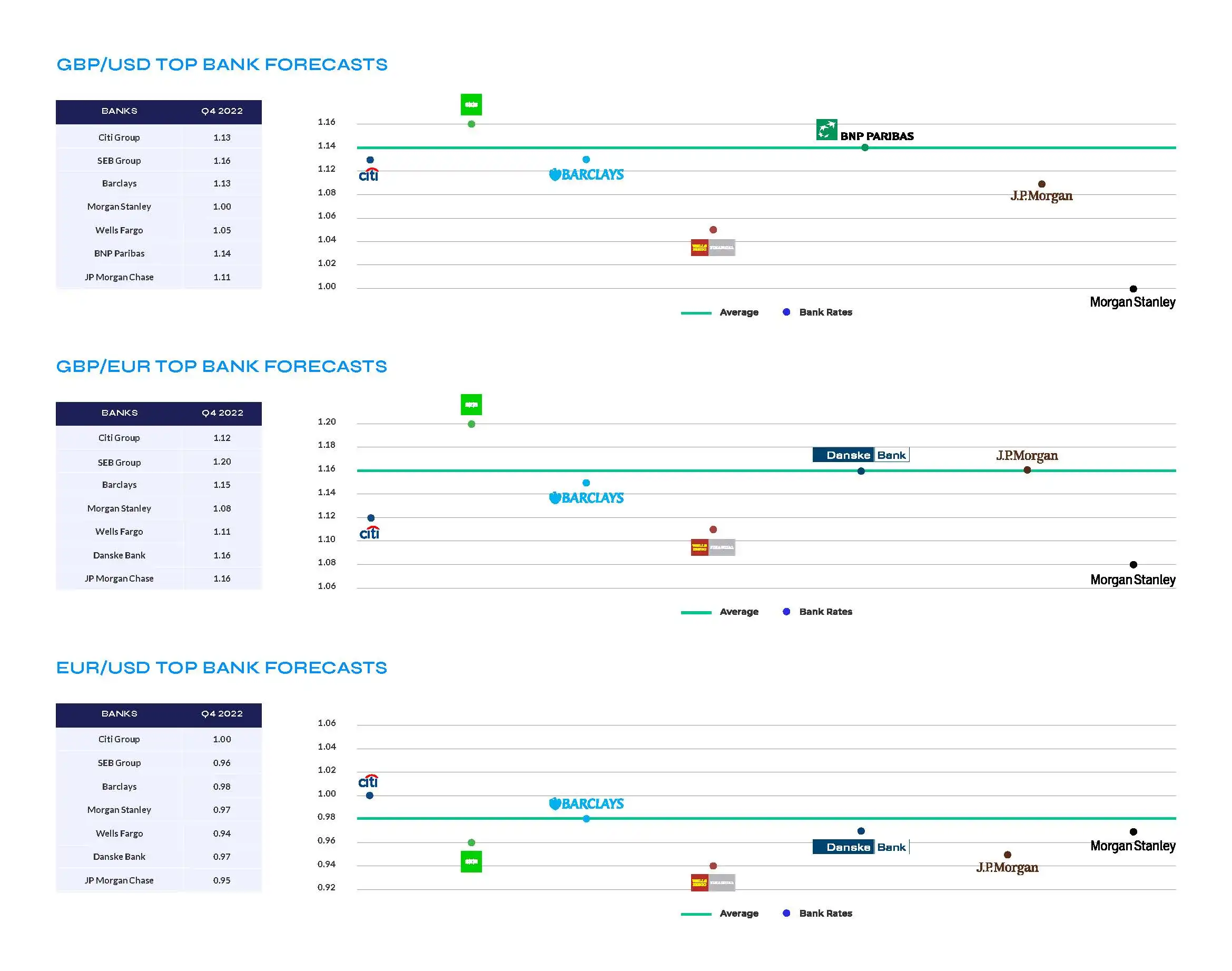Click the SEB logo in EUR/USD chart

[471, 861]
